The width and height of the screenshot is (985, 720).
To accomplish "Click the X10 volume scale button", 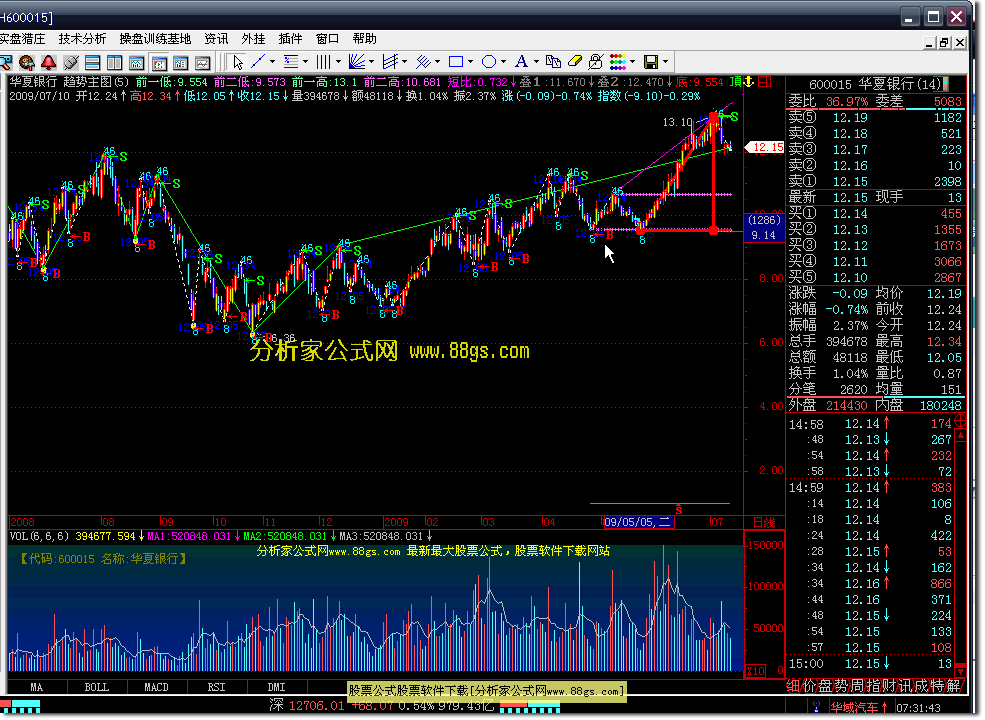I will click(756, 671).
